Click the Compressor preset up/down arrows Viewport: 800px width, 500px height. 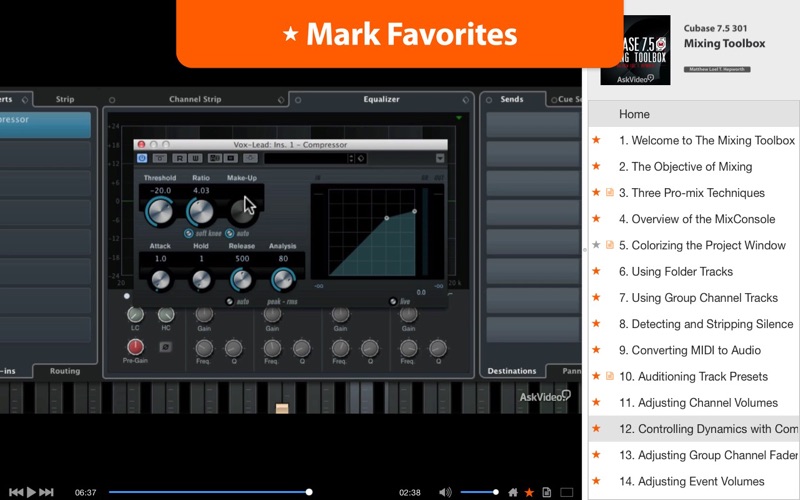coord(351,159)
